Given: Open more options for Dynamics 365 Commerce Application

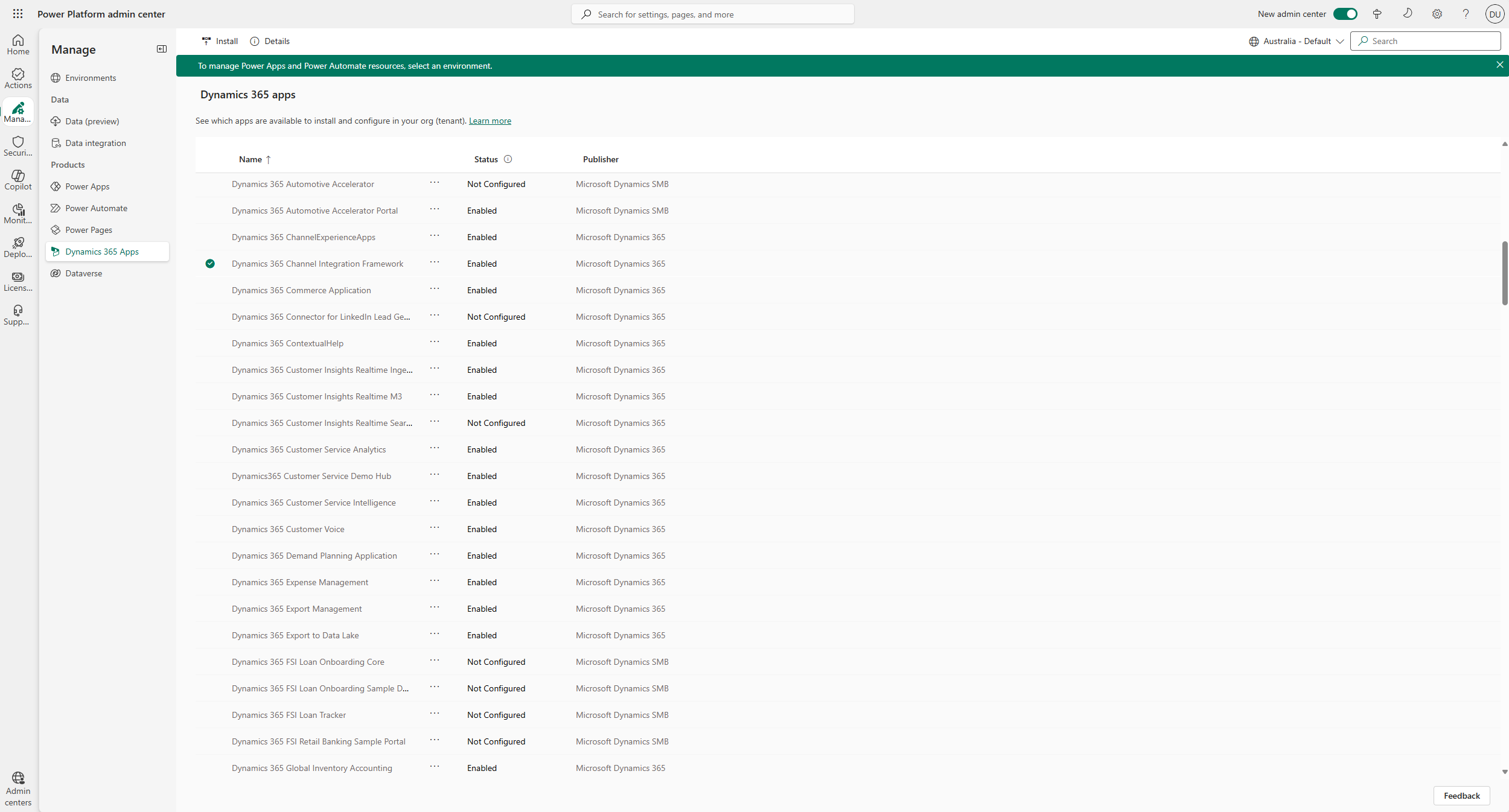Looking at the screenshot, I should (x=435, y=289).
